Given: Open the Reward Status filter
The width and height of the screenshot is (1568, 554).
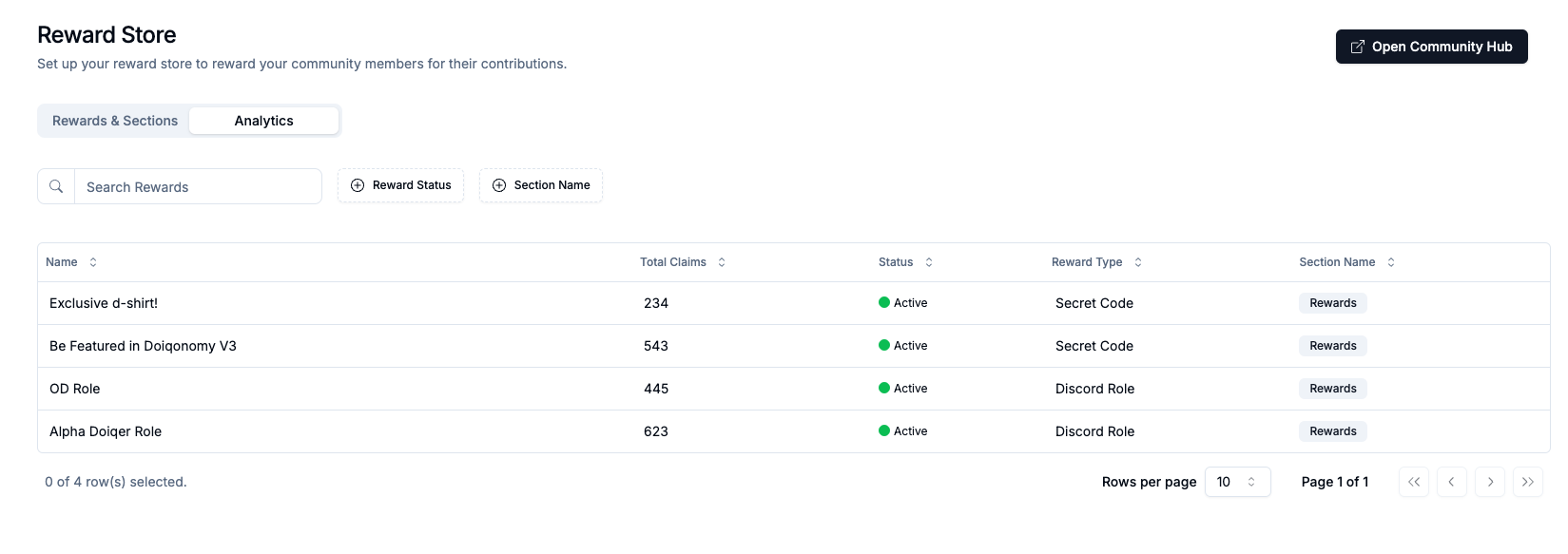Looking at the screenshot, I should [400, 185].
